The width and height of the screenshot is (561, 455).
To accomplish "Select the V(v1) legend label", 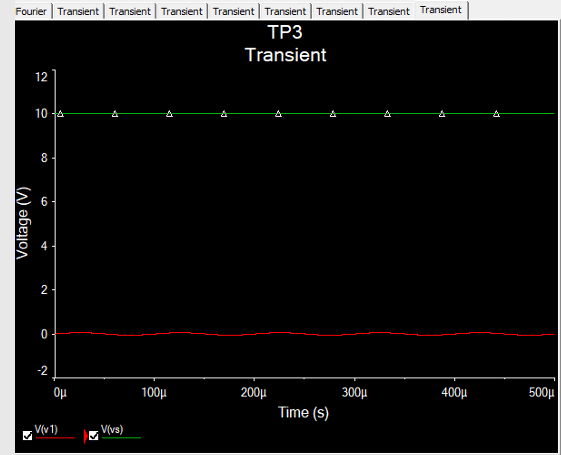I will [x=46, y=429].
